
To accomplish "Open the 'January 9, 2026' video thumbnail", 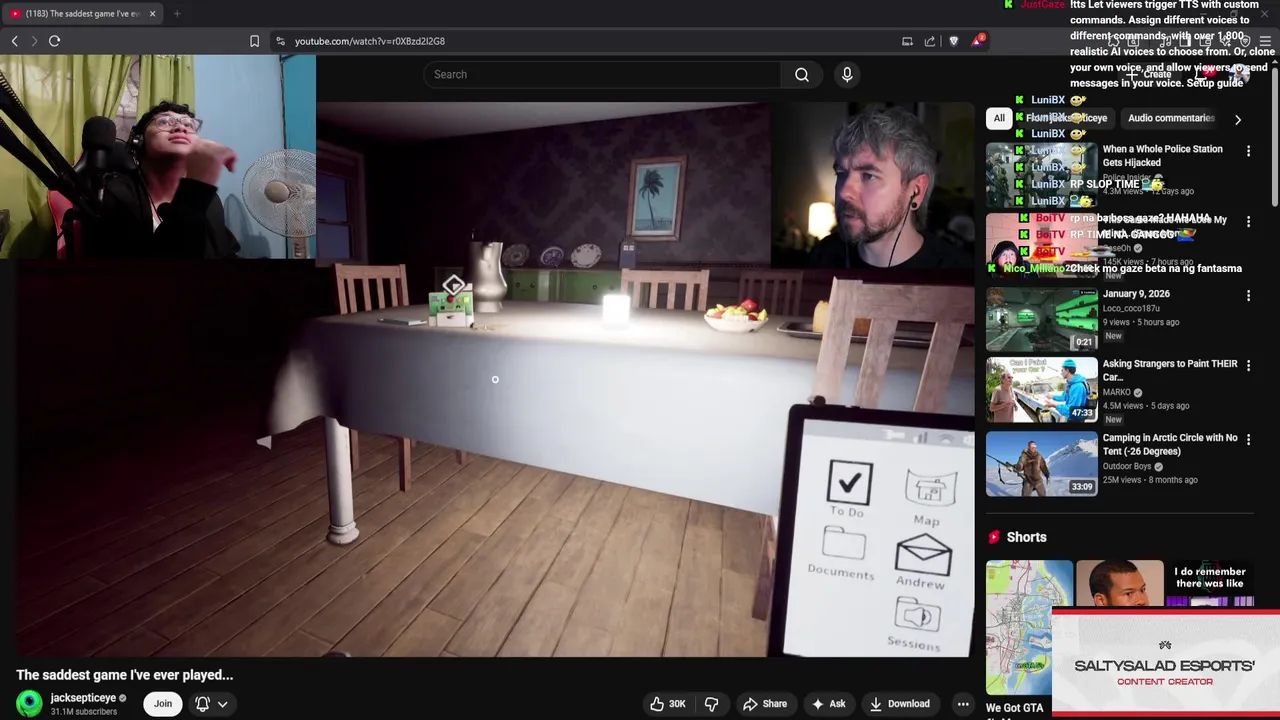I will pyautogui.click(x=1042, y=319).
